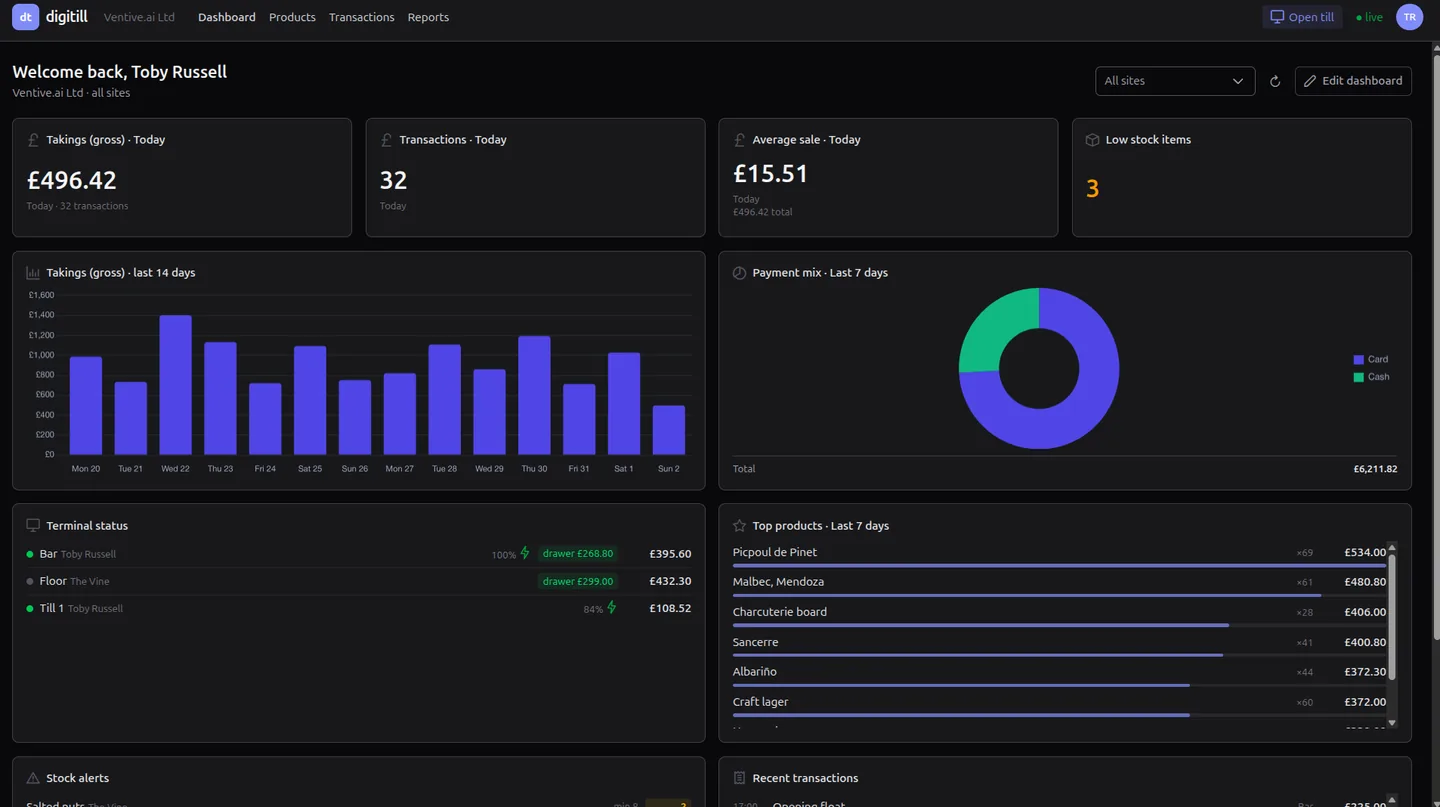Select the Wed 22 takings bar
The width and height of the screenshot is (1440, 807).
pyautogui.click(x=176, y=385)
